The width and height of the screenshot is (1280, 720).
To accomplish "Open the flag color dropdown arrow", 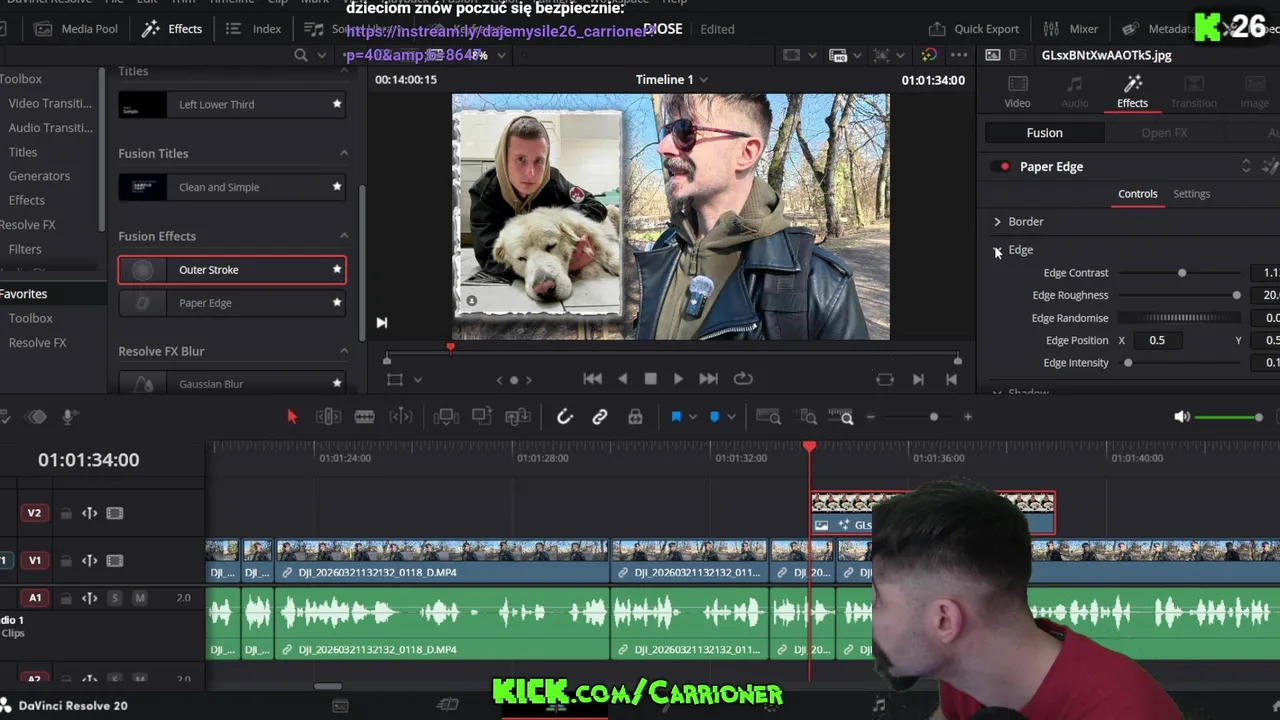I will click(693, 417).
